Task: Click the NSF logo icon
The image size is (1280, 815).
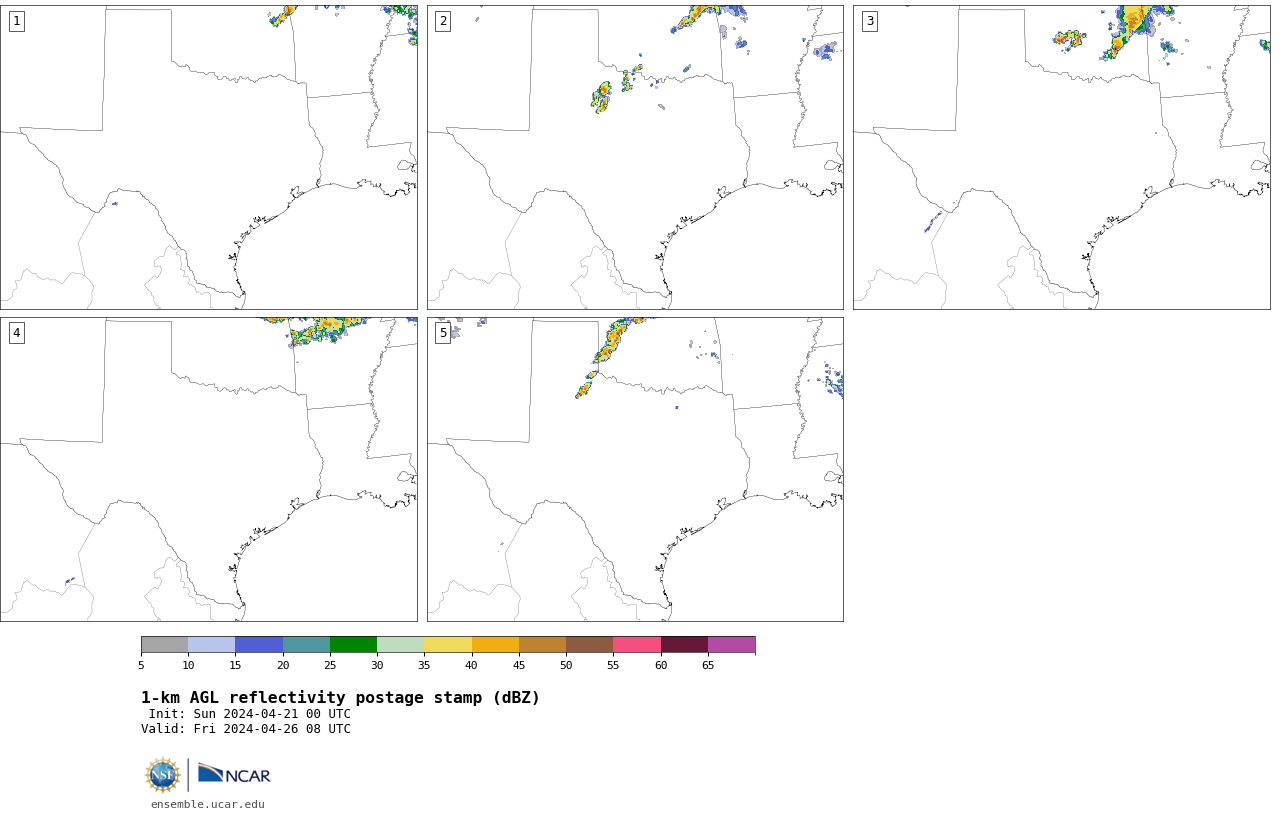Action: point(163,775)
